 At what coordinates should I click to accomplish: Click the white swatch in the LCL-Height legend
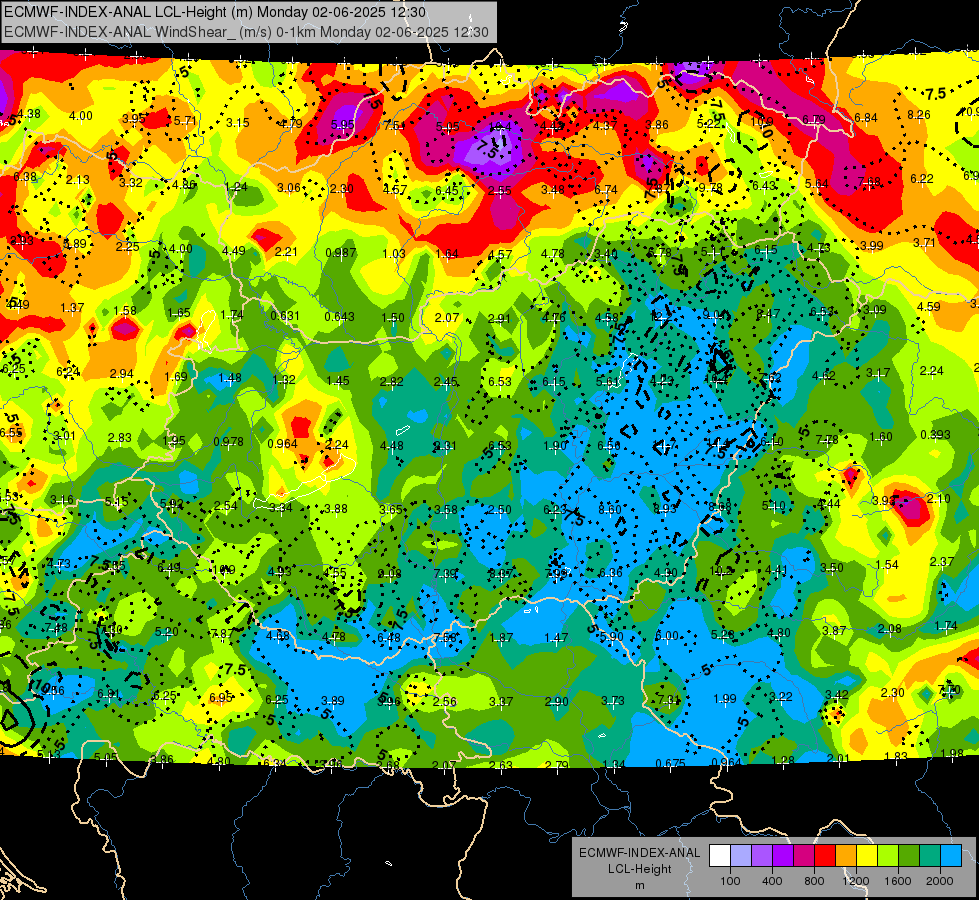(720, 856)
